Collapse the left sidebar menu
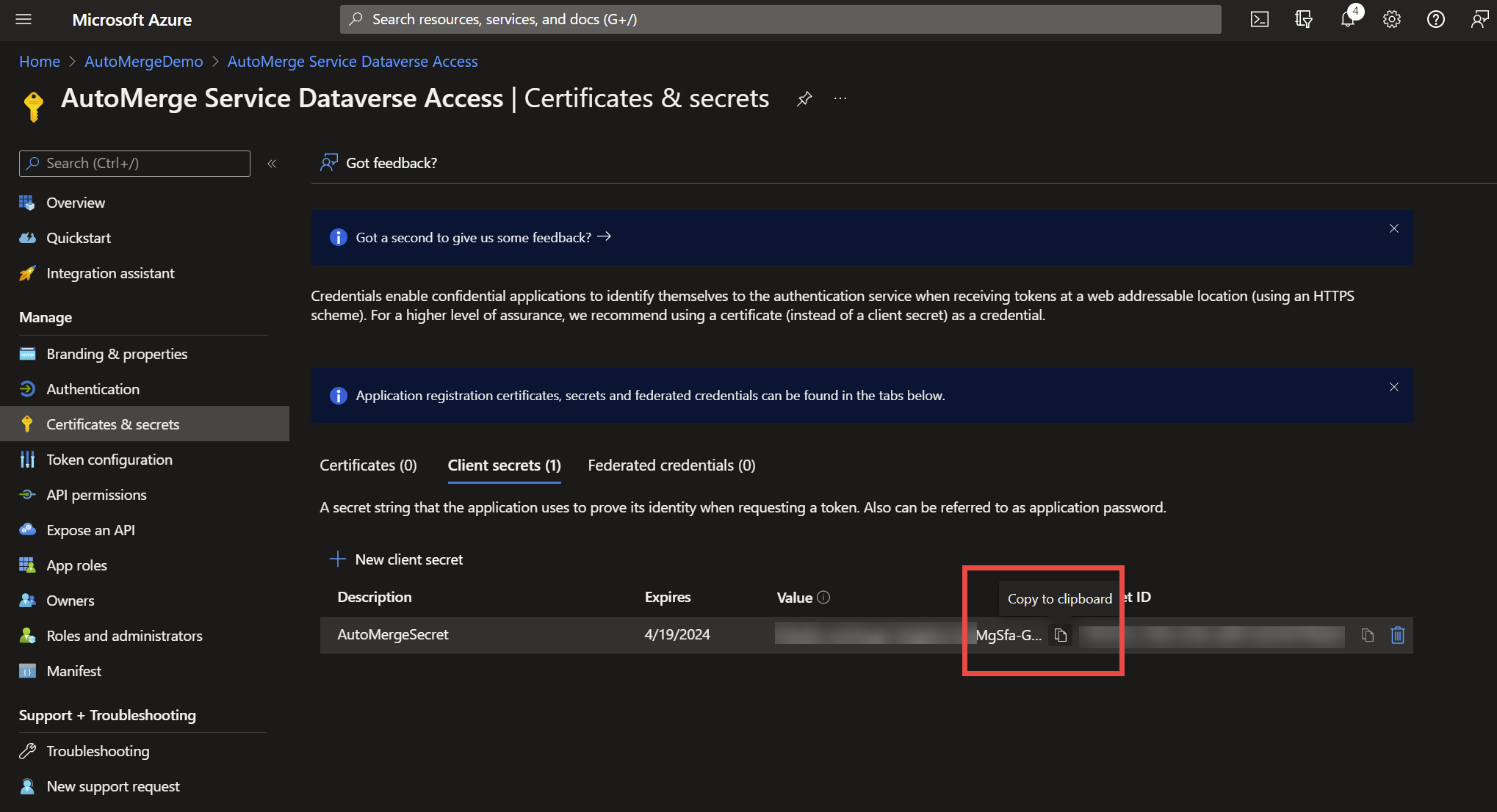 [x=272, y=164]
